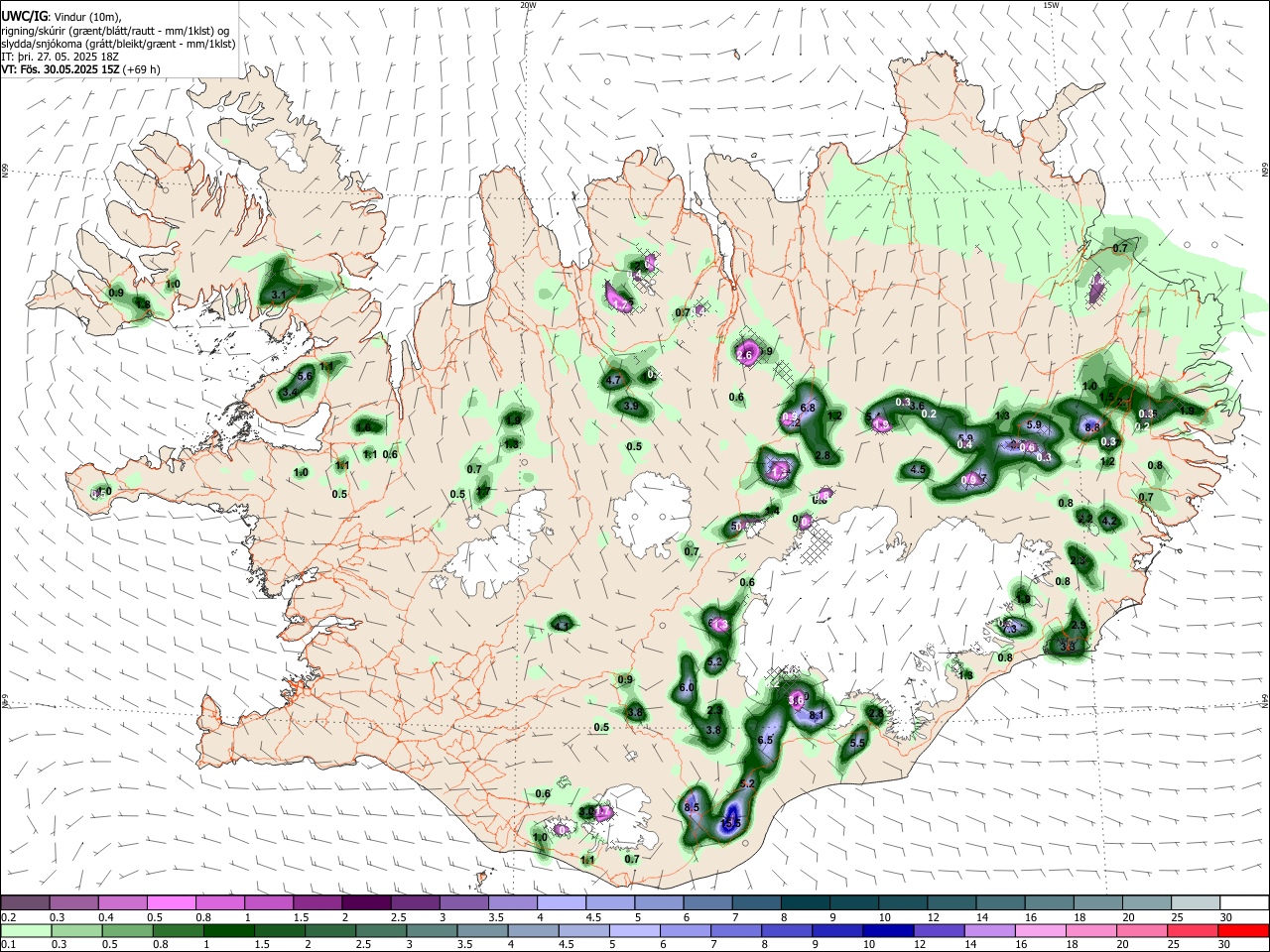This screenshot has width=1270, height=952.
Task: Click the bright pink 0.5 snow swatch
Action: click(x=172, y=902)
